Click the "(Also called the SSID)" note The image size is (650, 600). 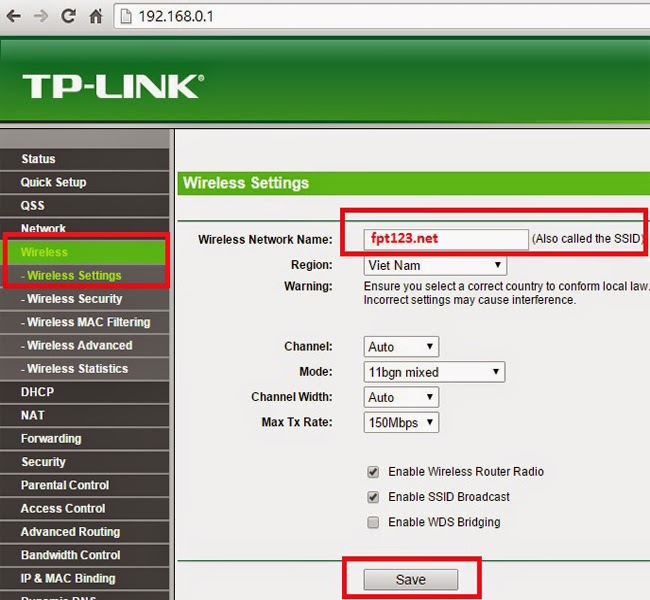(x=587, y=238)
